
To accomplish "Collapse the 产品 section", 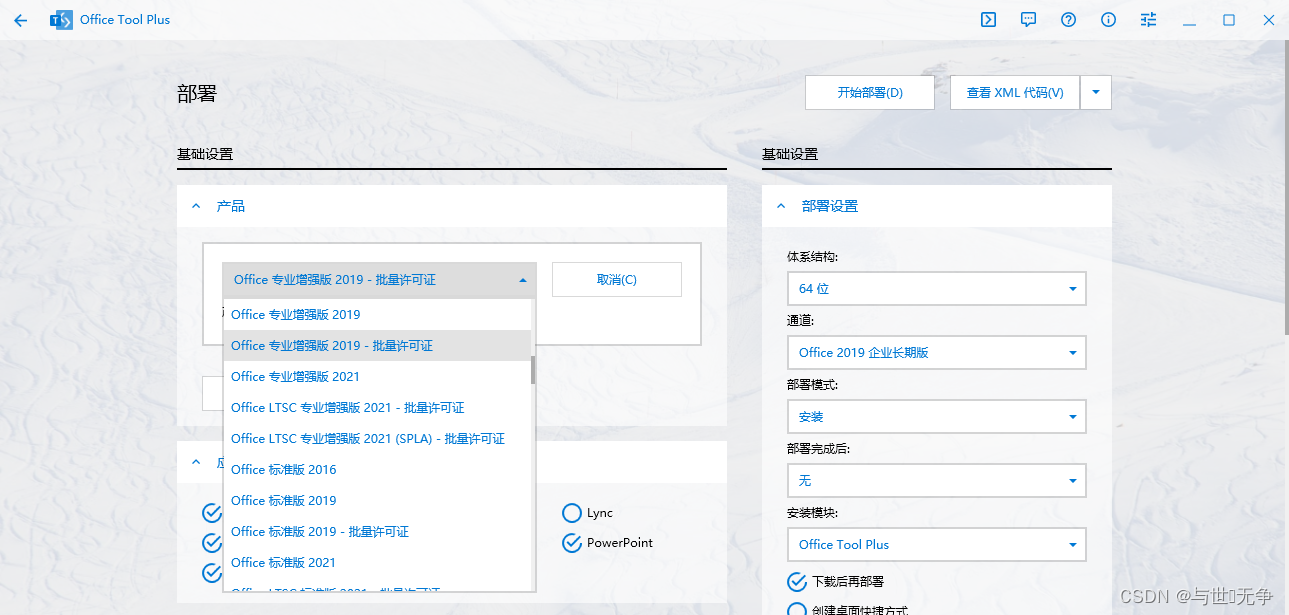I will click(x=196, y=206).
